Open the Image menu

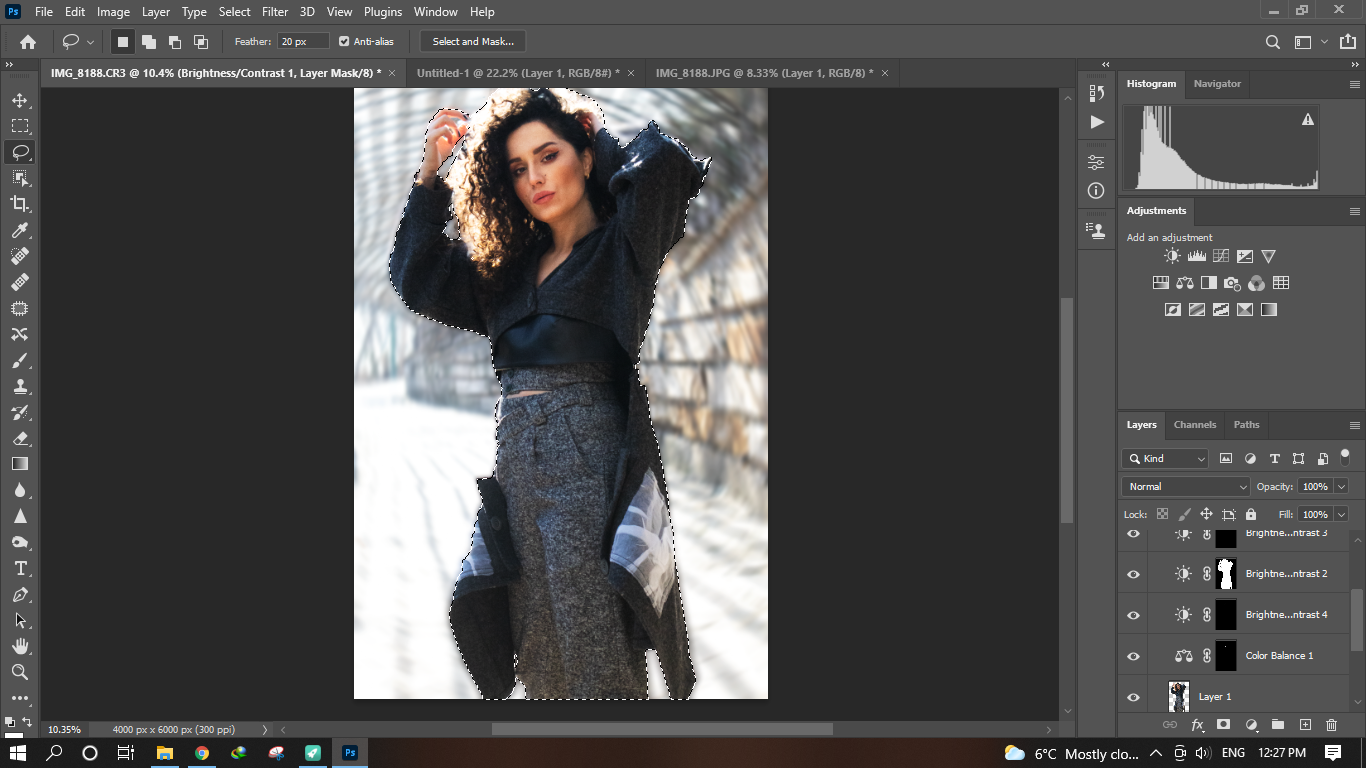[113, 12]
